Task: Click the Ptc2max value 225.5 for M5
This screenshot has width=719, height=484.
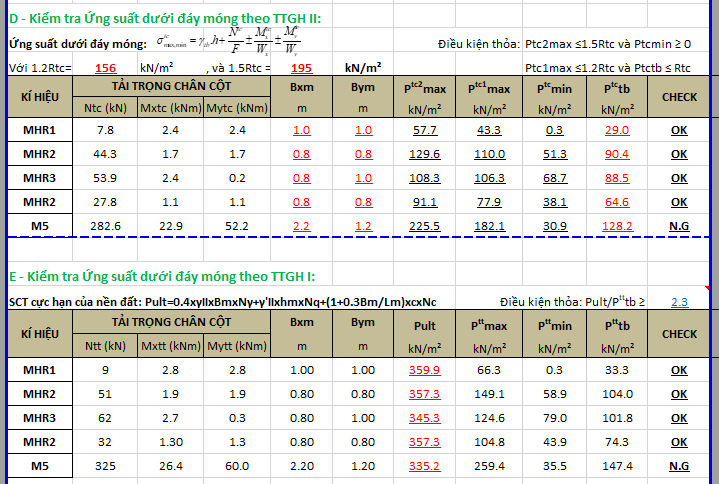Action: pos(425,226)
